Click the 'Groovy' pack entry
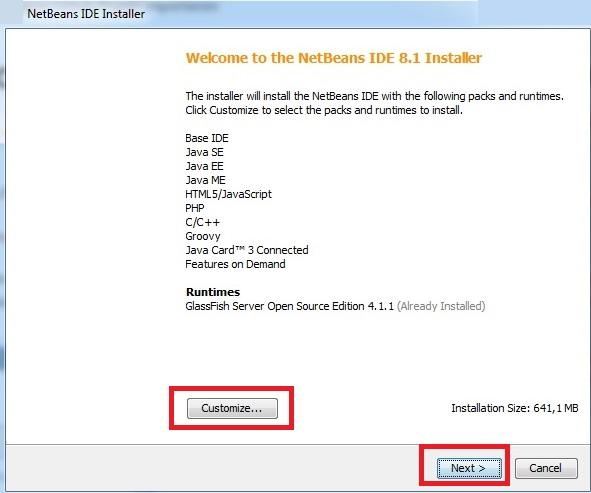The image size is (591, 493). click(x=203, y=237)
